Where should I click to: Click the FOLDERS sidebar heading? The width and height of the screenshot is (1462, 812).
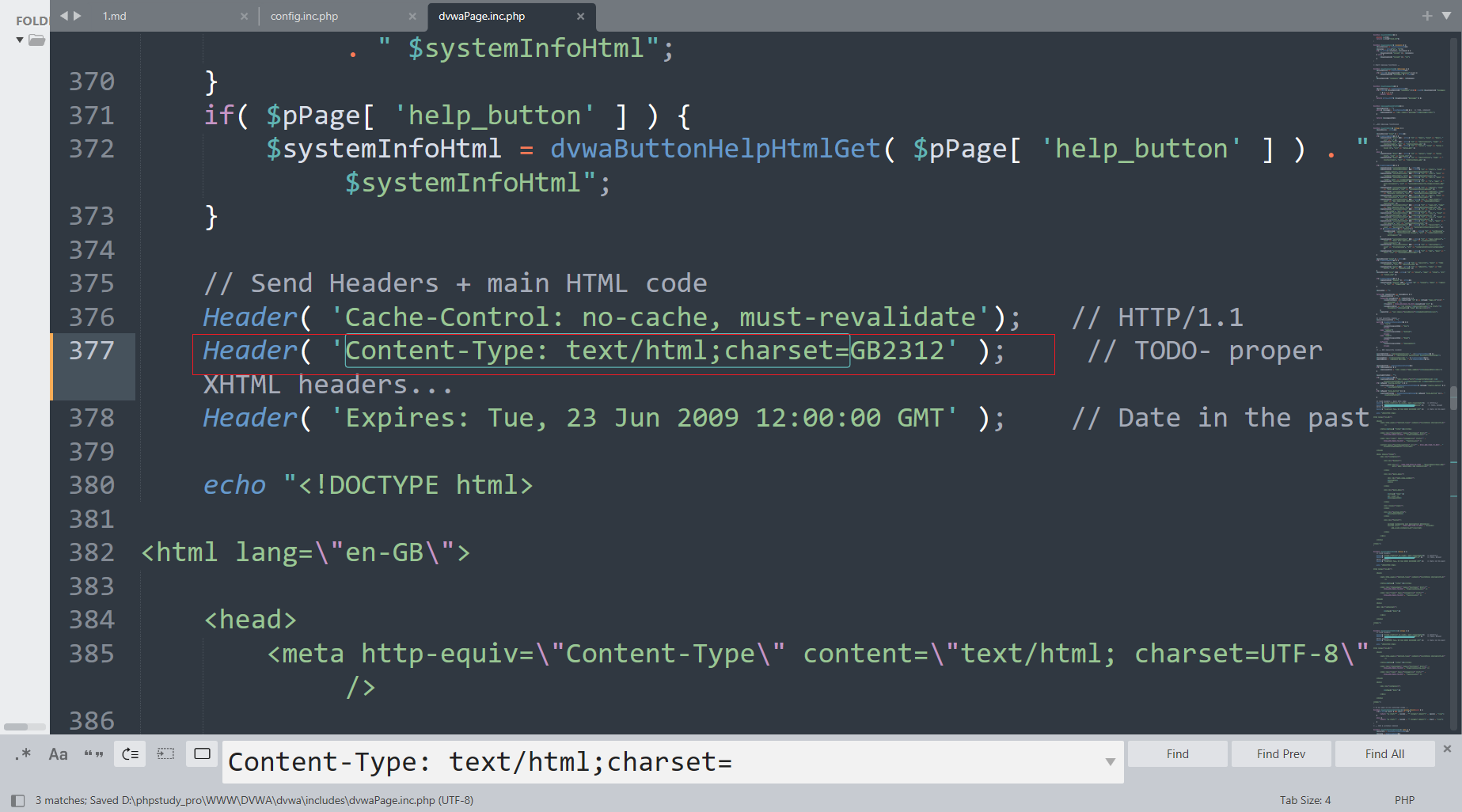point(32,21)
